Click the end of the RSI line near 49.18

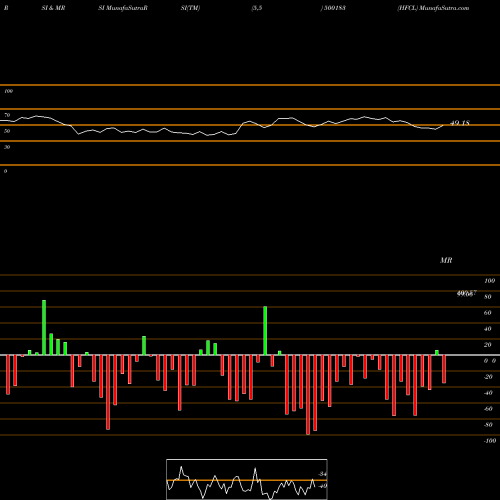(443, 125)
